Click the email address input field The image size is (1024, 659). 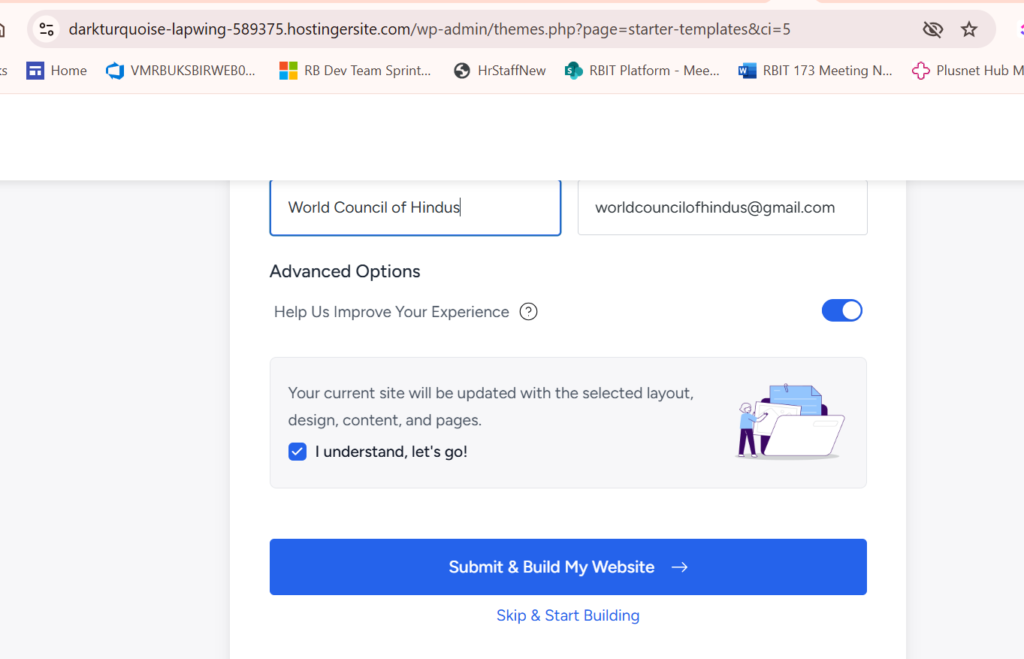tap(722, 207)
